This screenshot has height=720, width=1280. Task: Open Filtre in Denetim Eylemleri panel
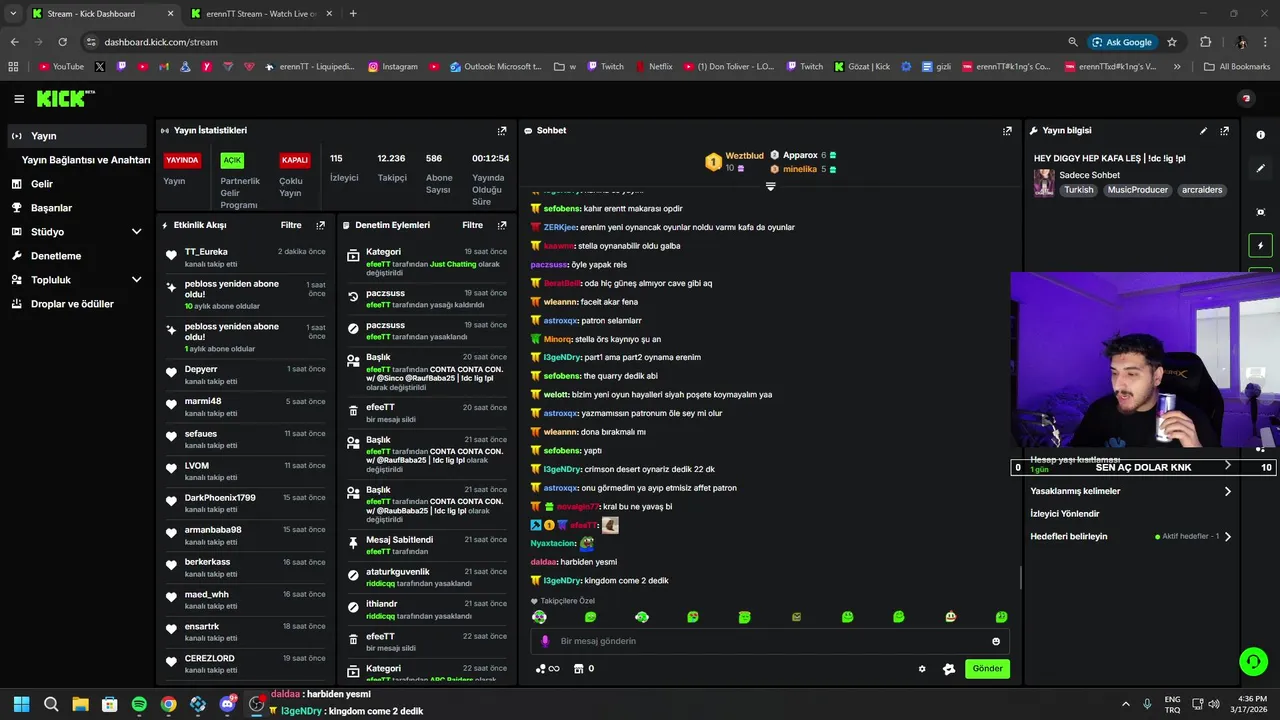click(x=473, y=226)
